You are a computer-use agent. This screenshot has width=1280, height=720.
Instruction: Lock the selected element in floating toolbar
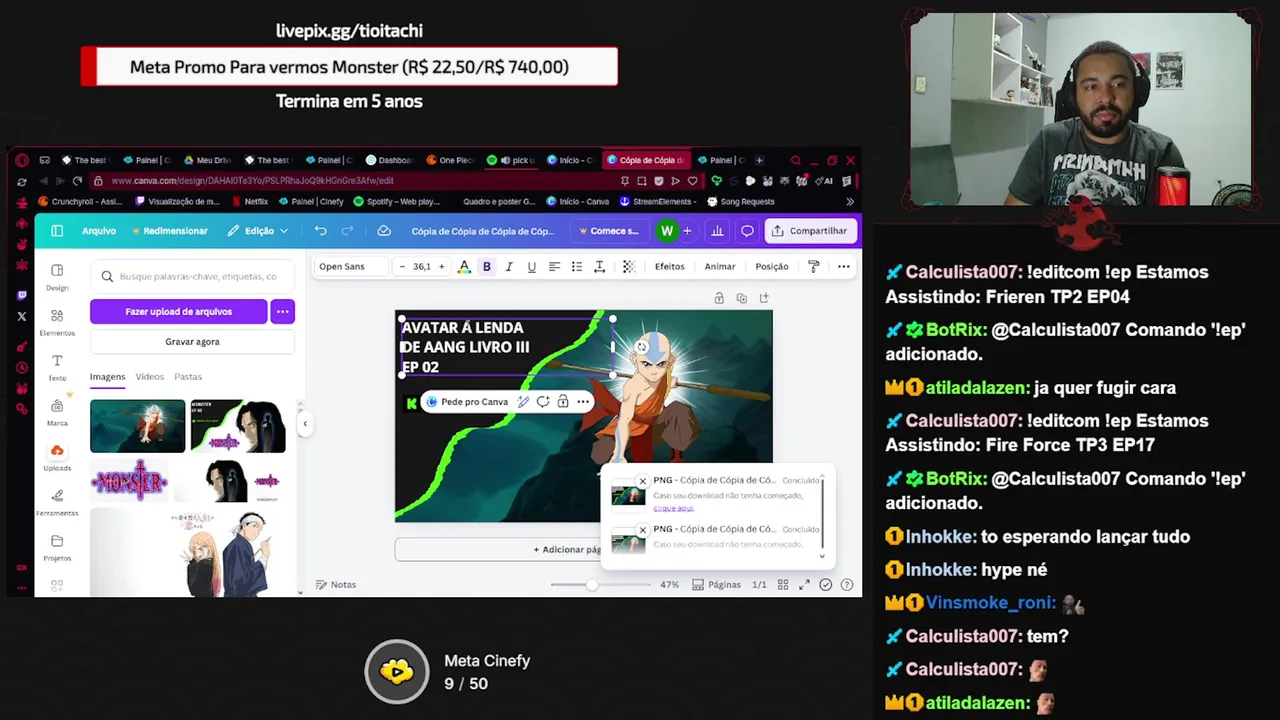(x=563, y=402)
